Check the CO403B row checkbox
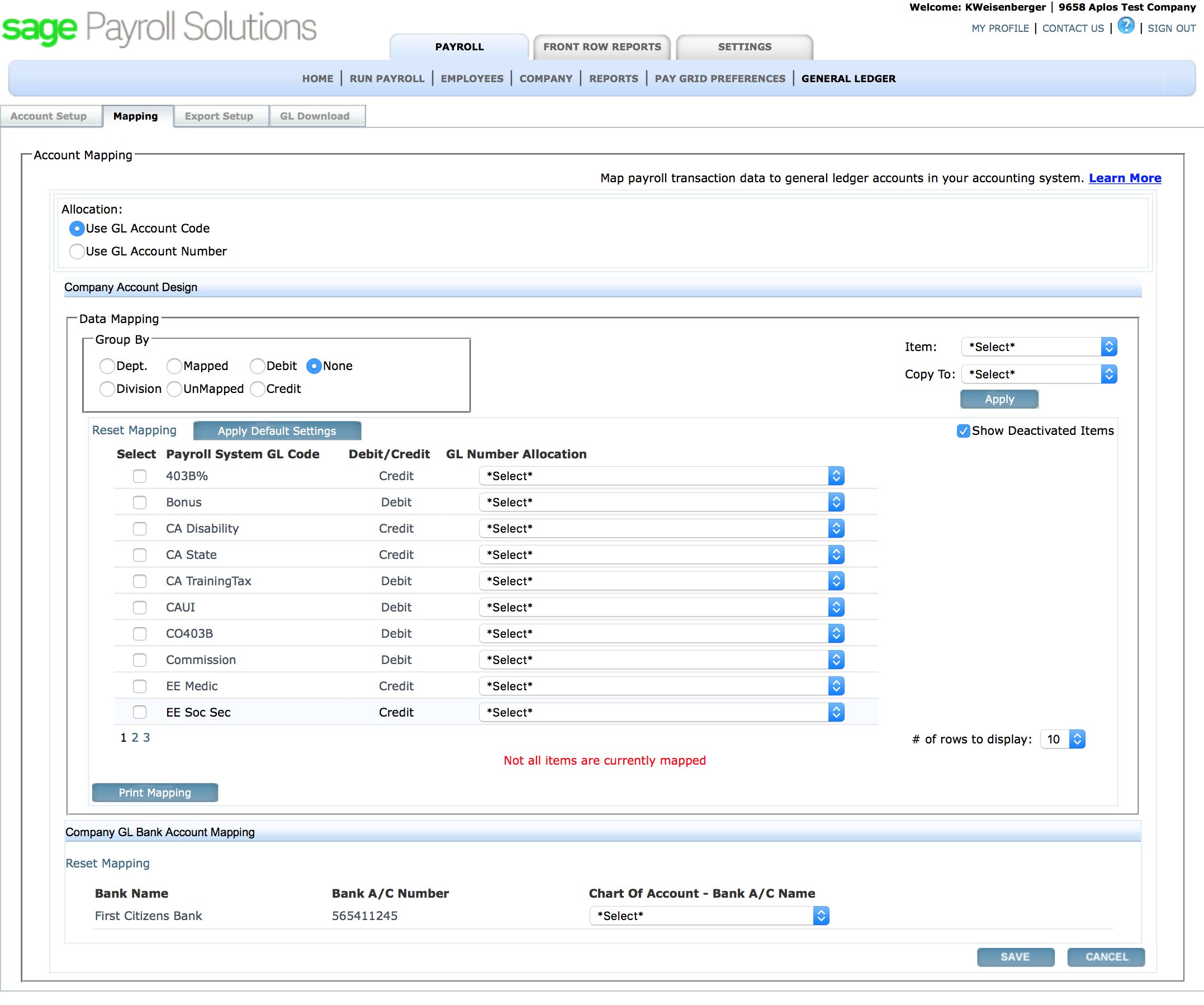The image size is (1204, 1005). coord(139,633)
